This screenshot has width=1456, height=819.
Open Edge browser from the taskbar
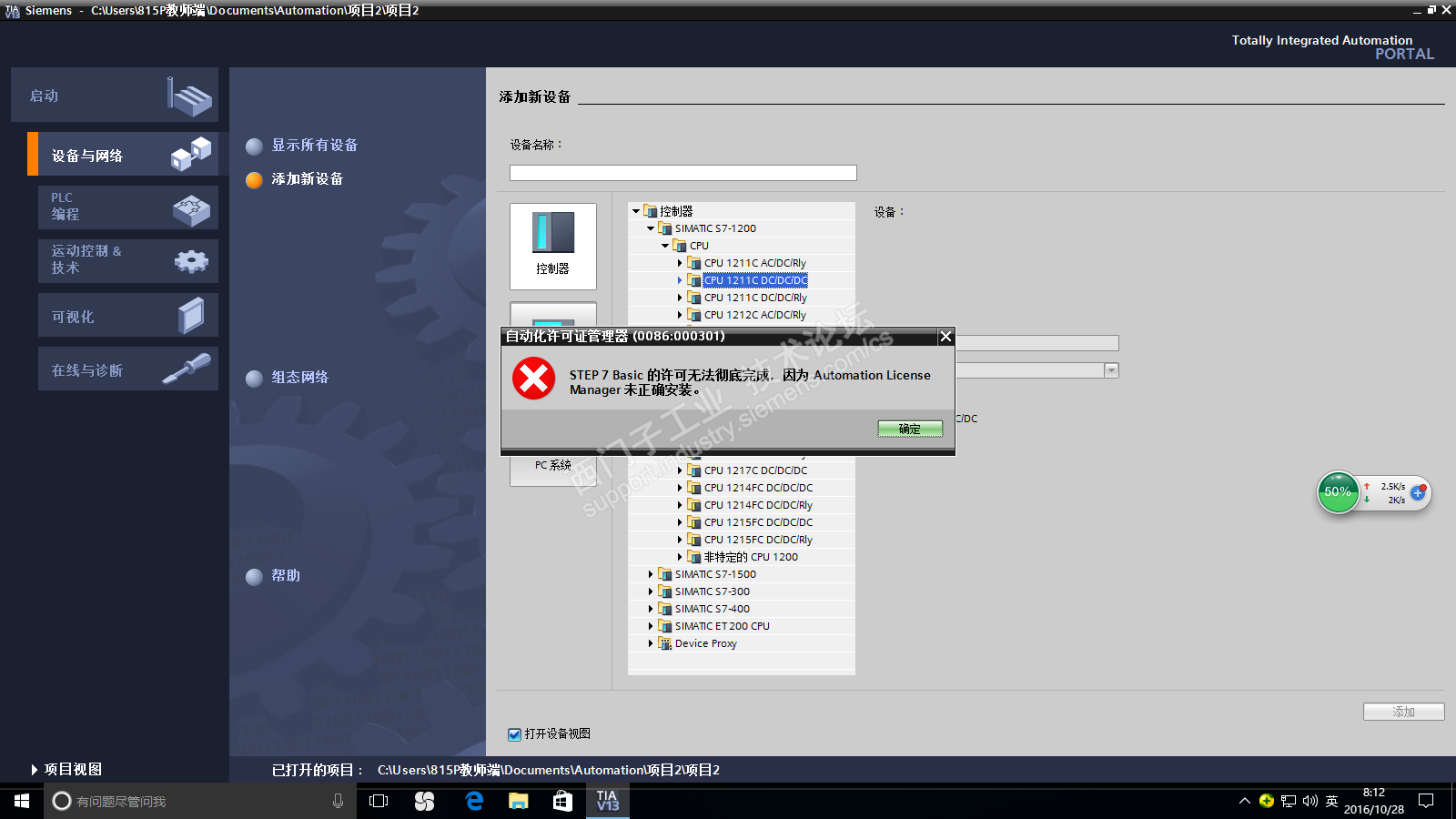point(474,801)
